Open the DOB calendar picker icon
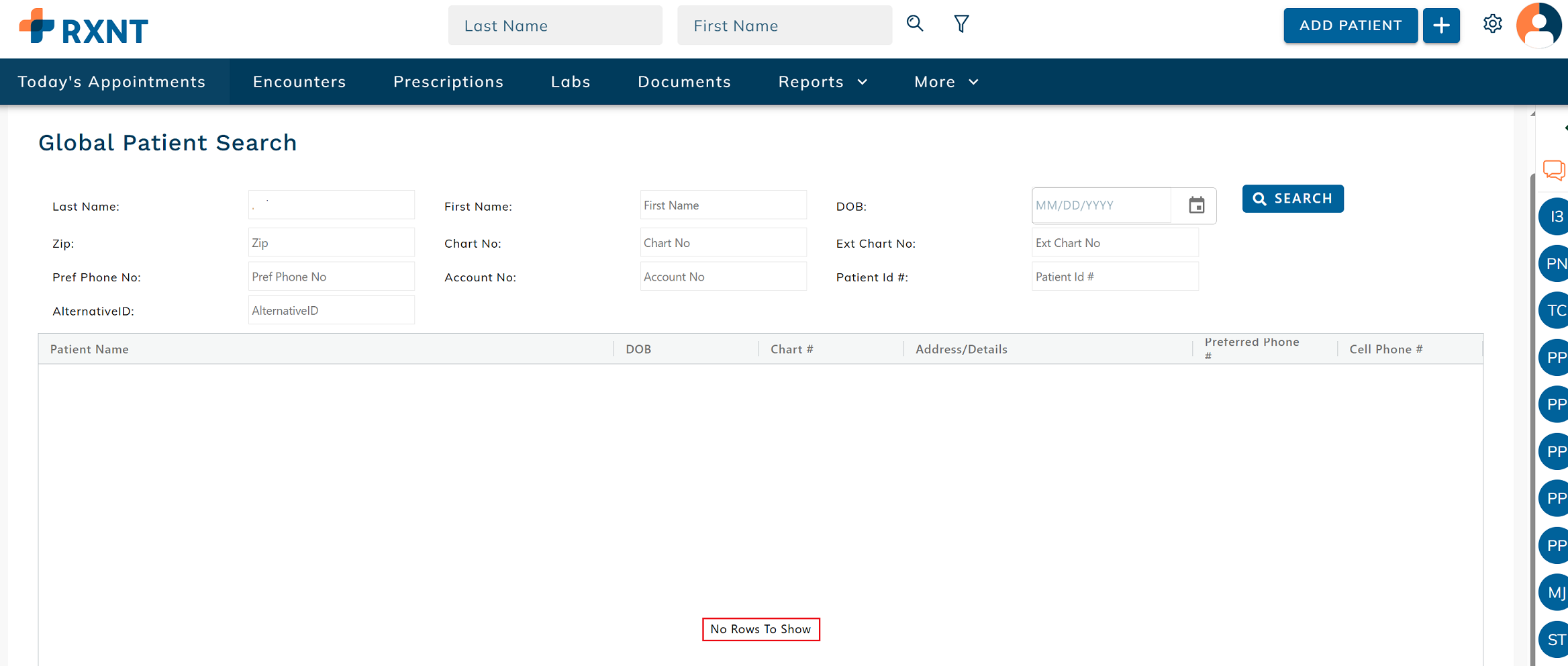 tap(1196, 205)
